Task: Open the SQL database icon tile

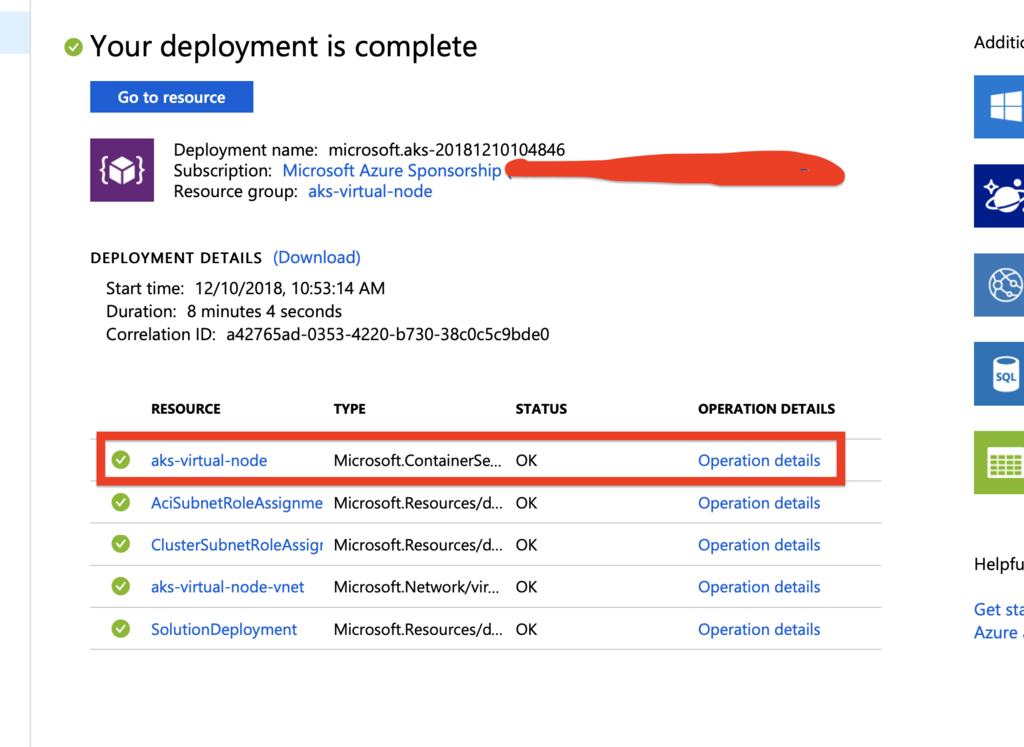Action: coord(1000,374)
